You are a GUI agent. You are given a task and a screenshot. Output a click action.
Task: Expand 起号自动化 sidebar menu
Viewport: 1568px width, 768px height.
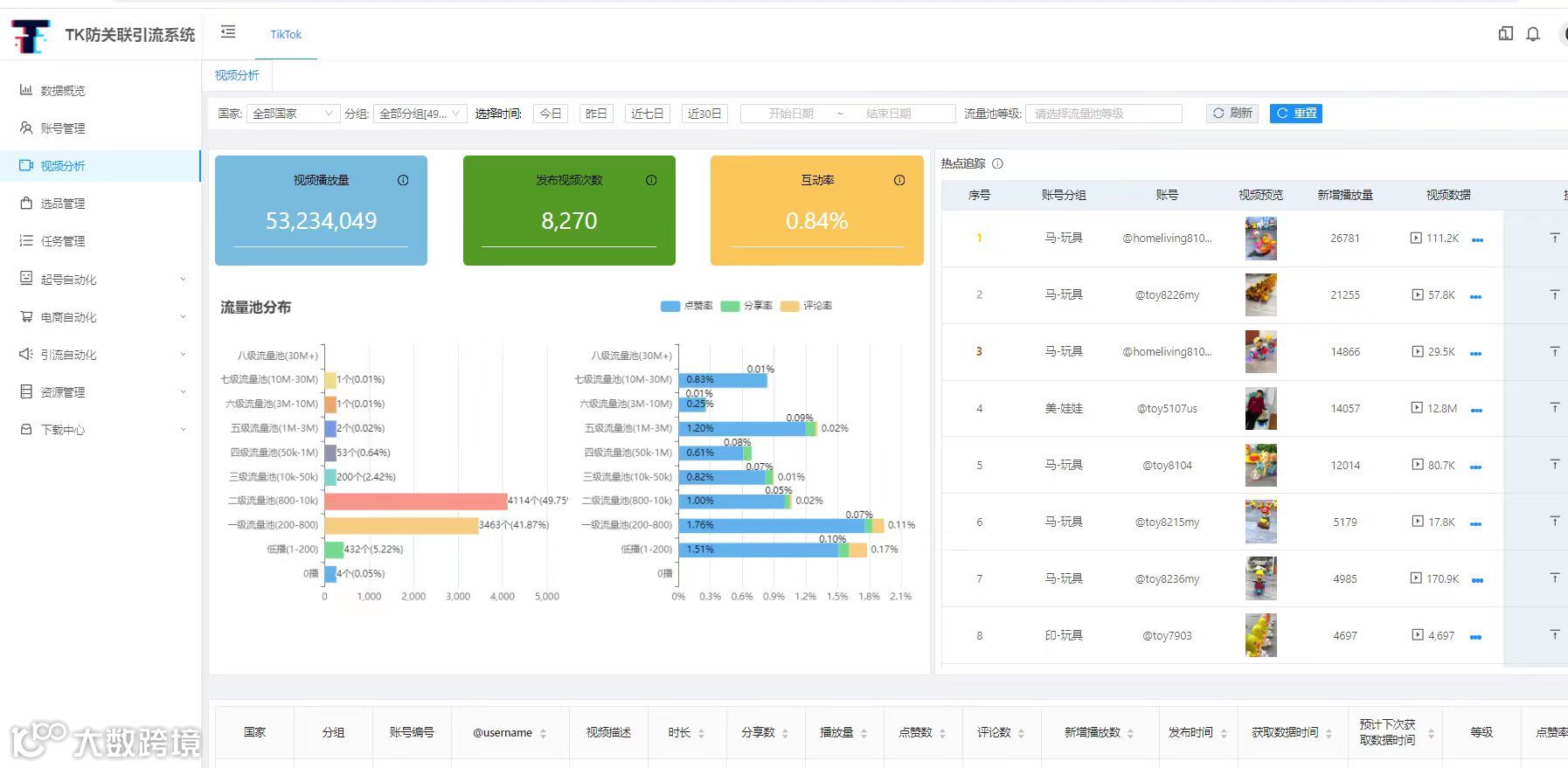101,280
